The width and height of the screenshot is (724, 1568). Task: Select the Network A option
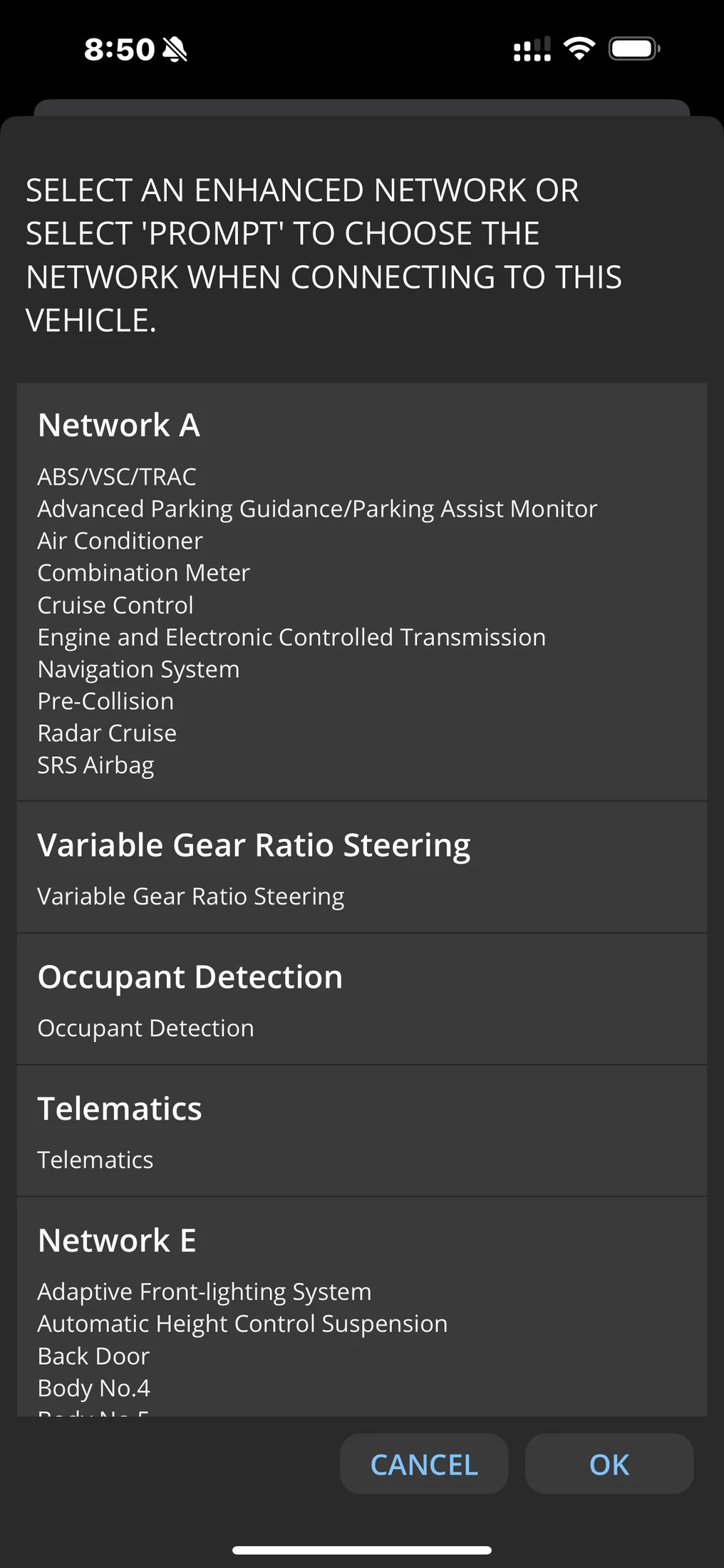click(362, 592)
